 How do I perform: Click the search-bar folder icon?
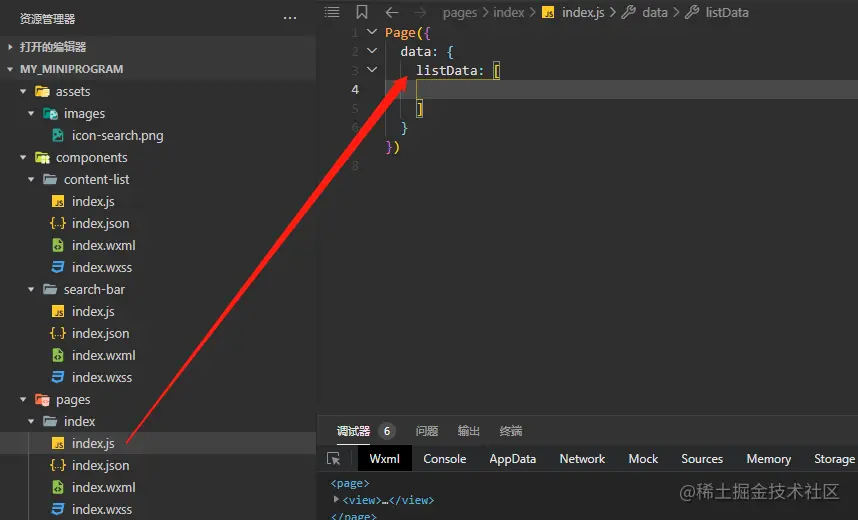pos(50,289)
